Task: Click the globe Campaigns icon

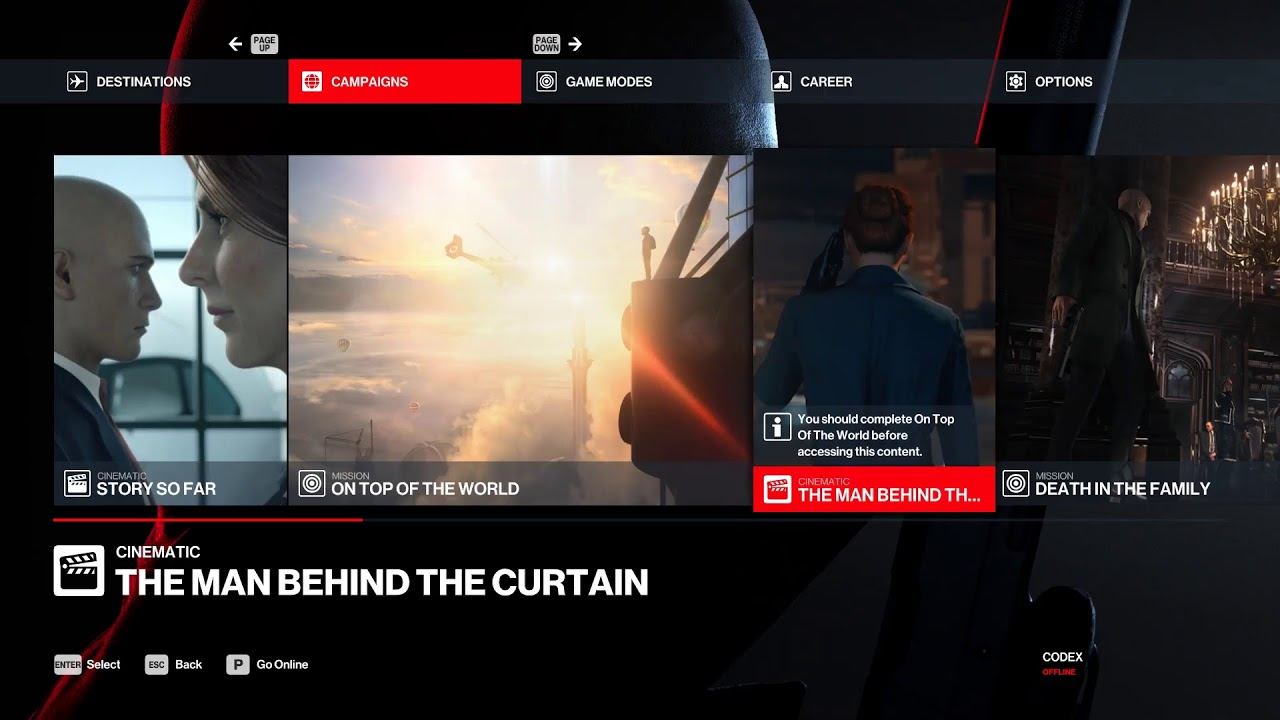Action: coord(312,82)
